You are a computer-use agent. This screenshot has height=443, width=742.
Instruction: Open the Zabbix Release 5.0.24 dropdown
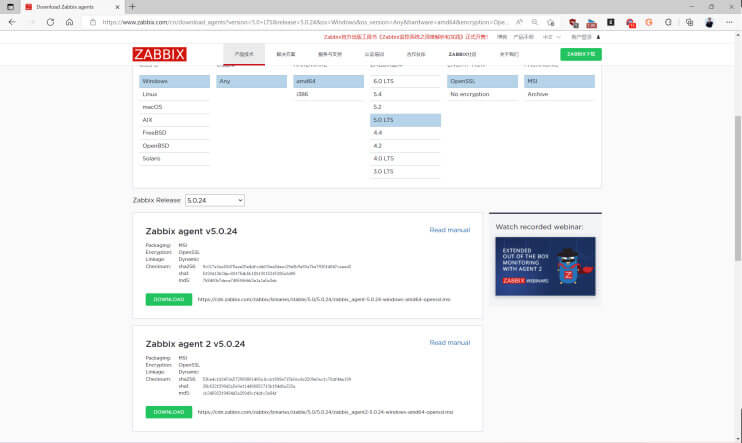click(215, 200)
